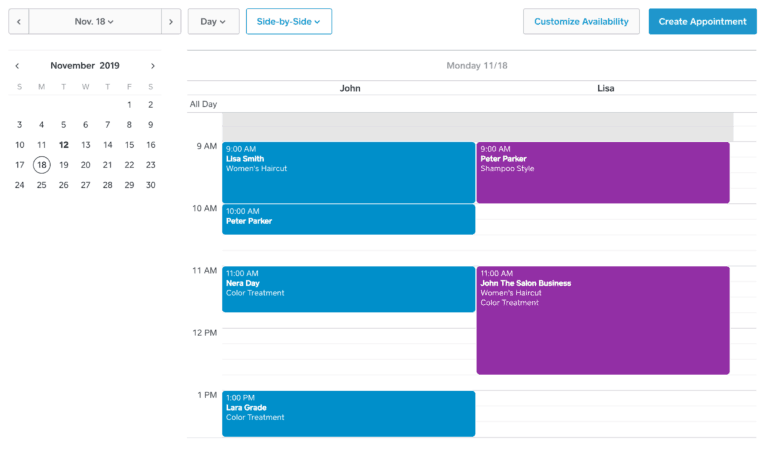Show previous month in mini calendar
Viewport: 768px width, 451px height.
(17, 66)
